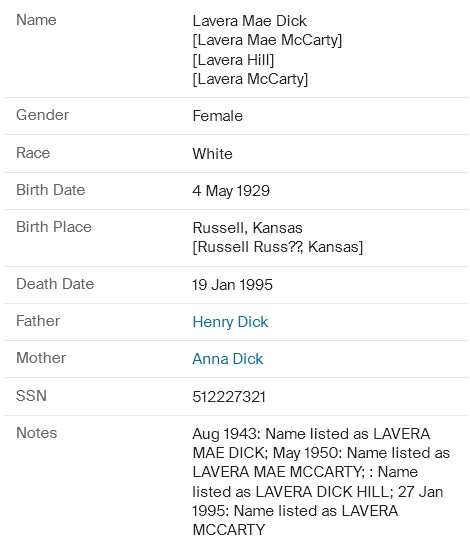470x542 pixels.
Task: Click the name Lavera Mae Dick
Action: tap(250, 21)
